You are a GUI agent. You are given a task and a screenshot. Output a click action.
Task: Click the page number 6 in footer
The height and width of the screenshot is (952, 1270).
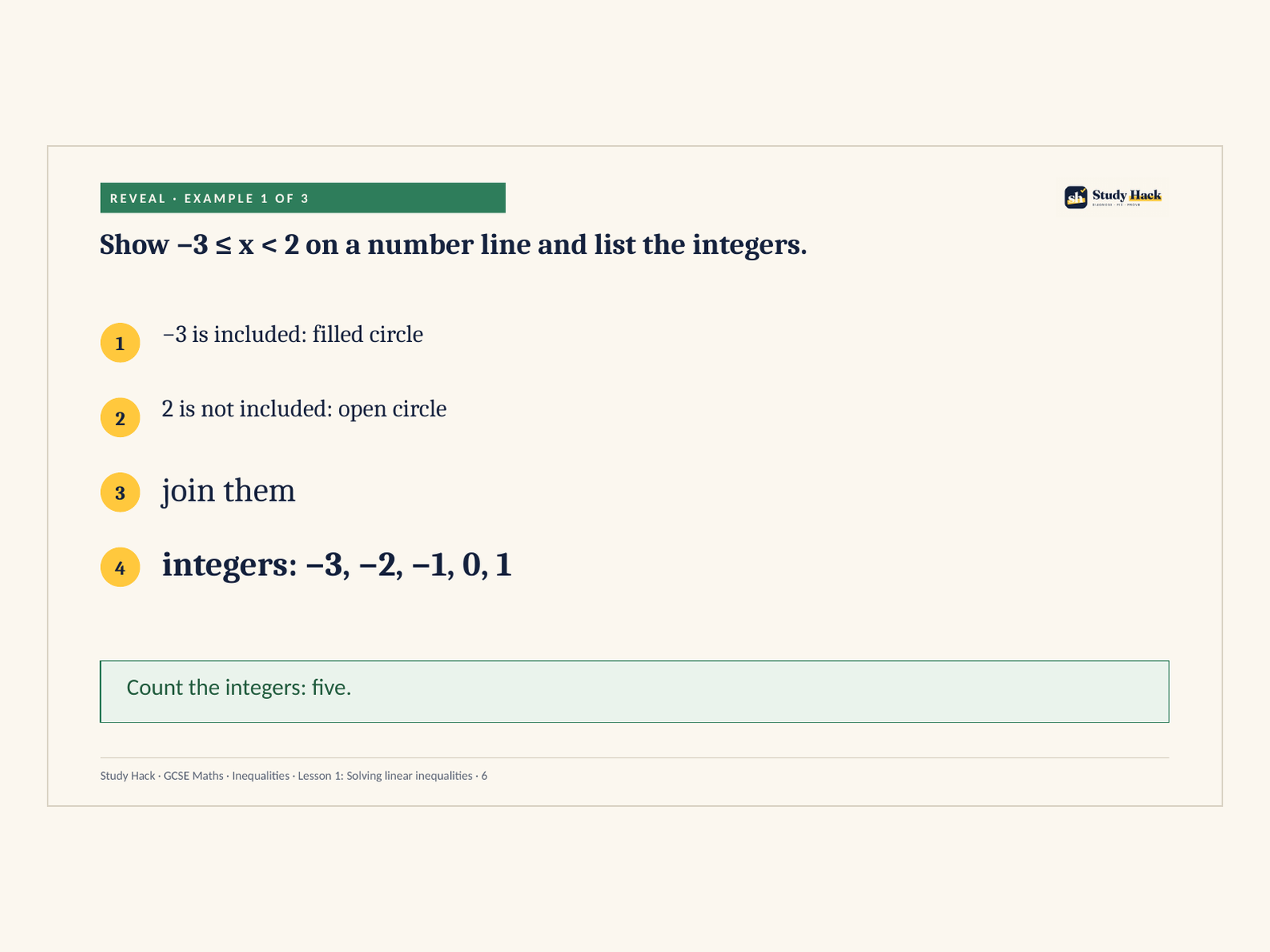[484, 776]
